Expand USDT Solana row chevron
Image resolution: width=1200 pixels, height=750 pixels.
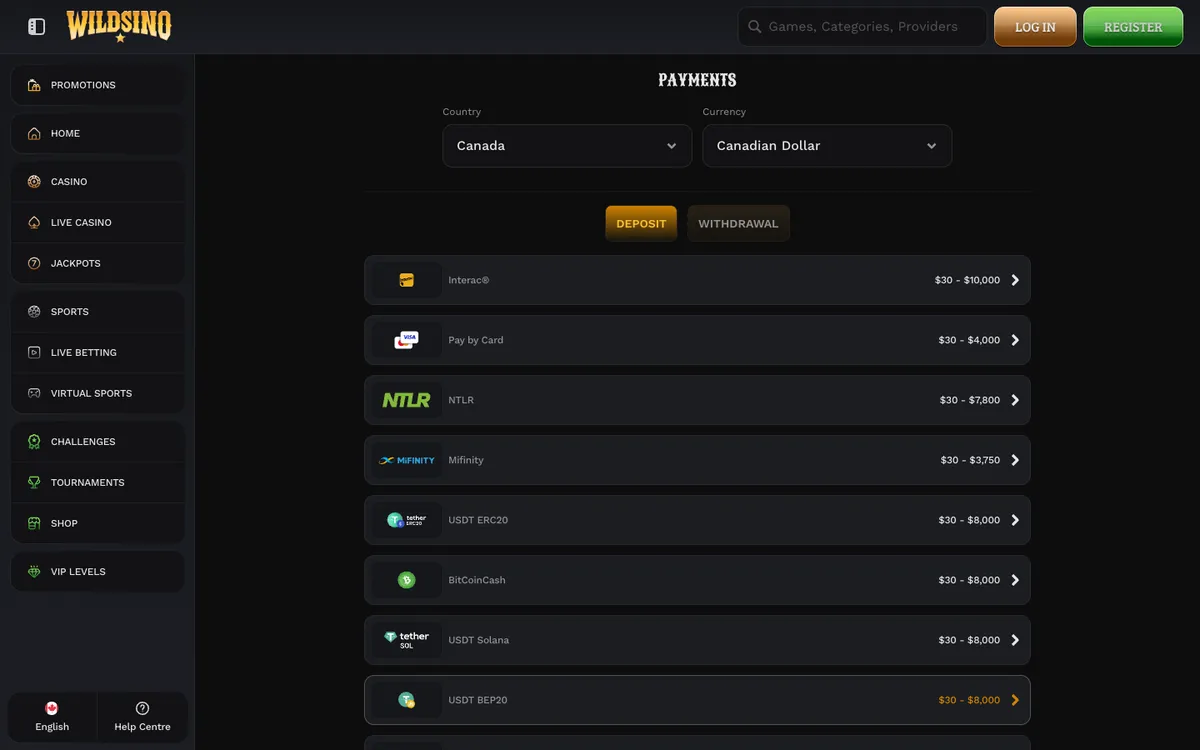click(x=1015, y=640)
